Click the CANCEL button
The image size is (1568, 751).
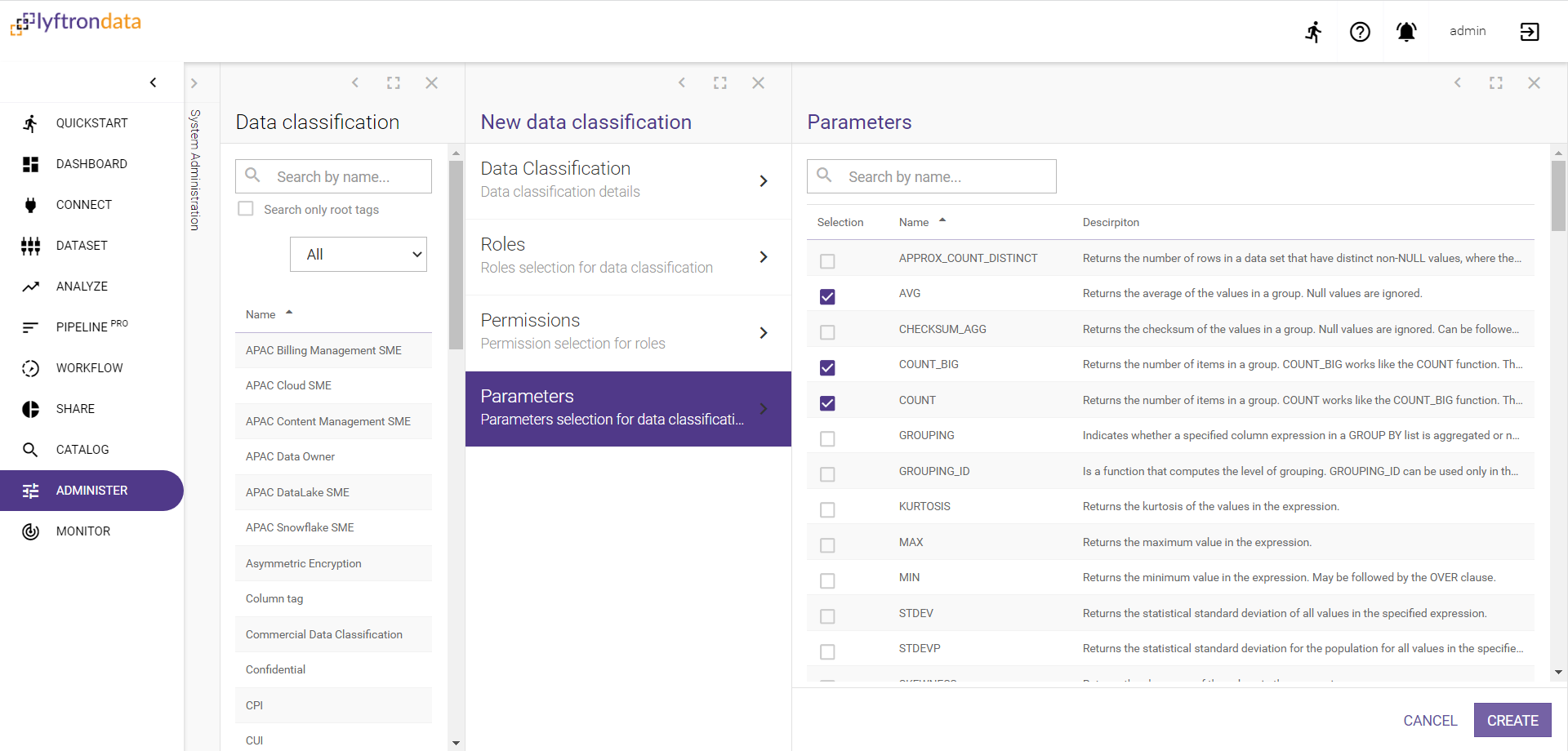(1430, 720)
